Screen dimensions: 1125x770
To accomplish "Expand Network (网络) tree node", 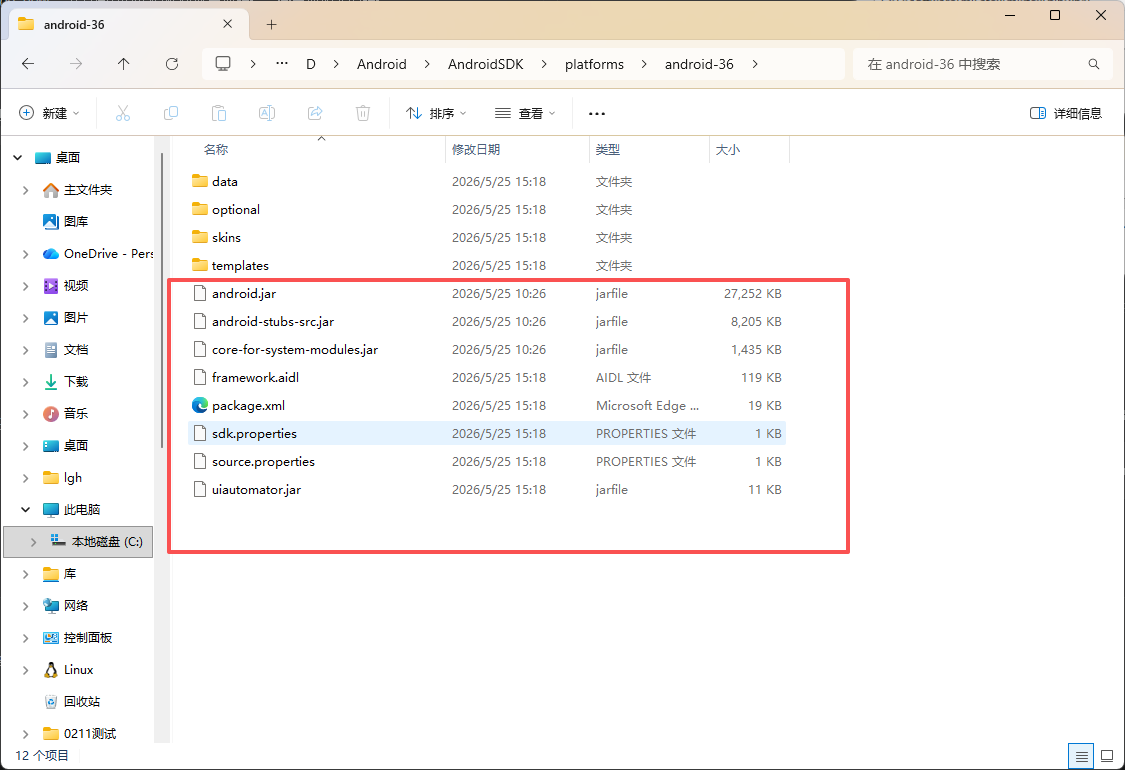I will tap(26, 606).
